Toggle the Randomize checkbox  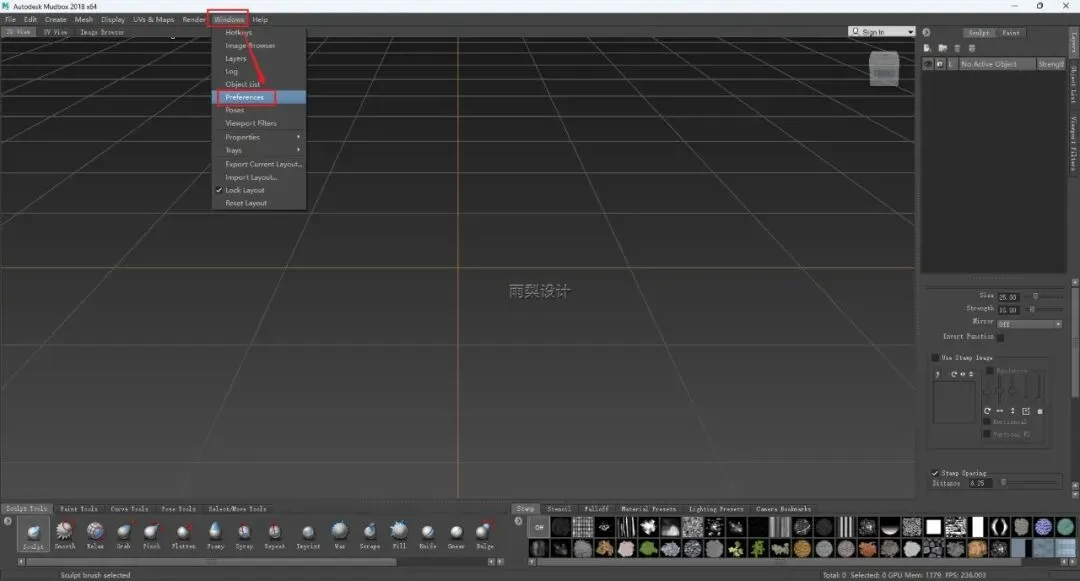990,371
